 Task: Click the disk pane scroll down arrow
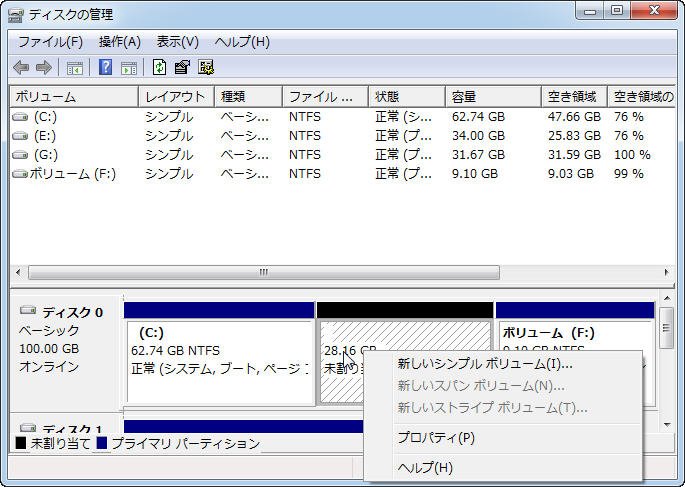[x=667, y=425]
